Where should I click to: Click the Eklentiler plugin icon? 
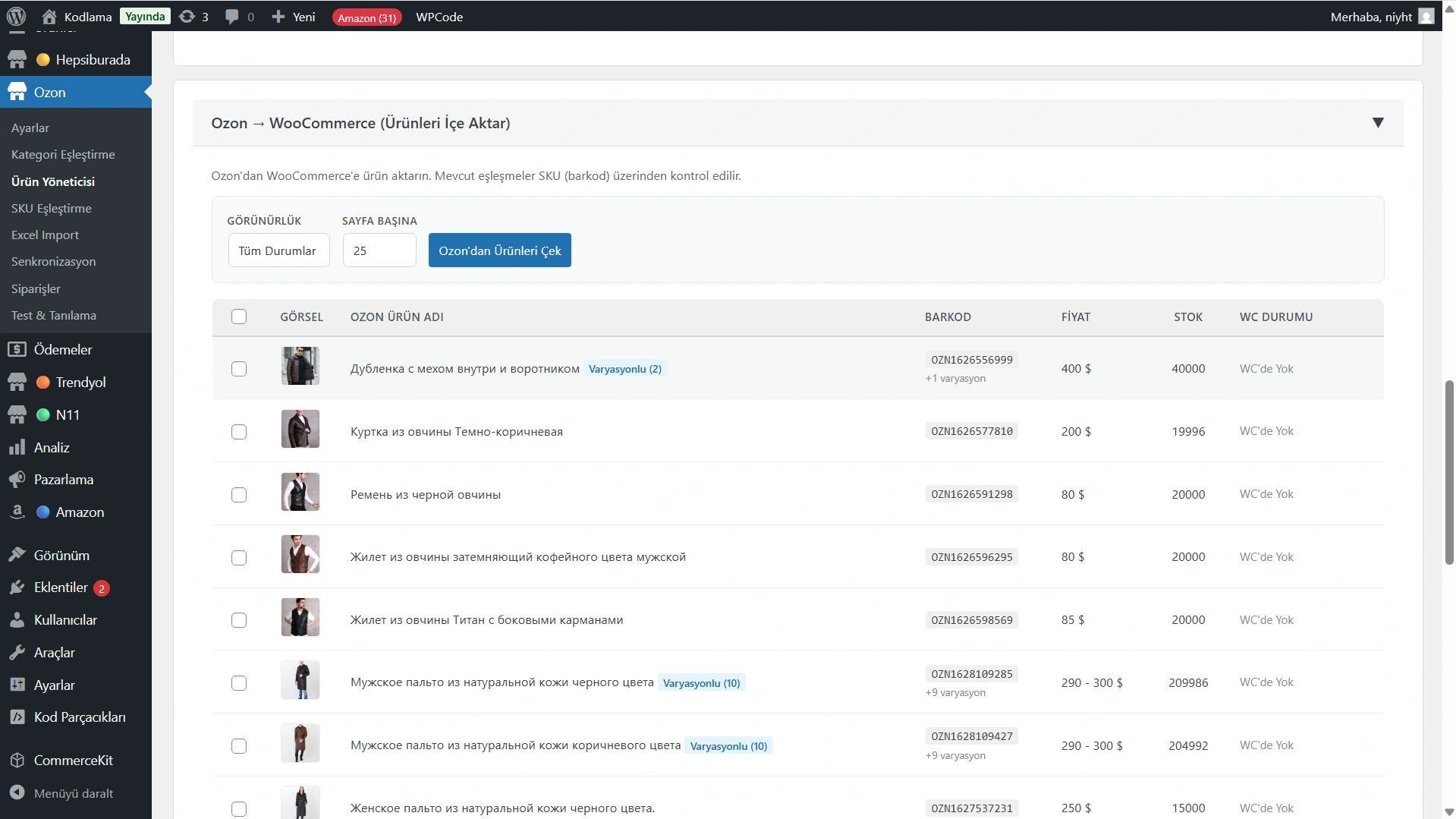coord(17,587)
